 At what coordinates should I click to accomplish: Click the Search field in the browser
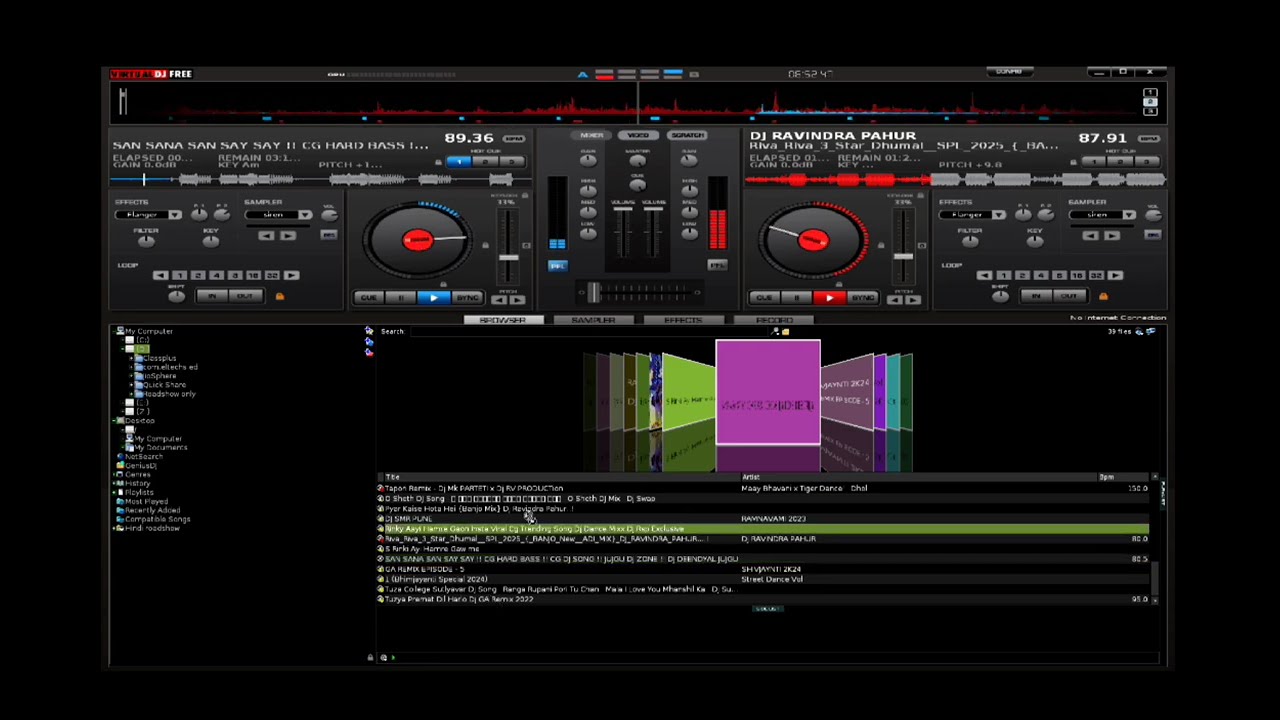(x=590, y=331)
